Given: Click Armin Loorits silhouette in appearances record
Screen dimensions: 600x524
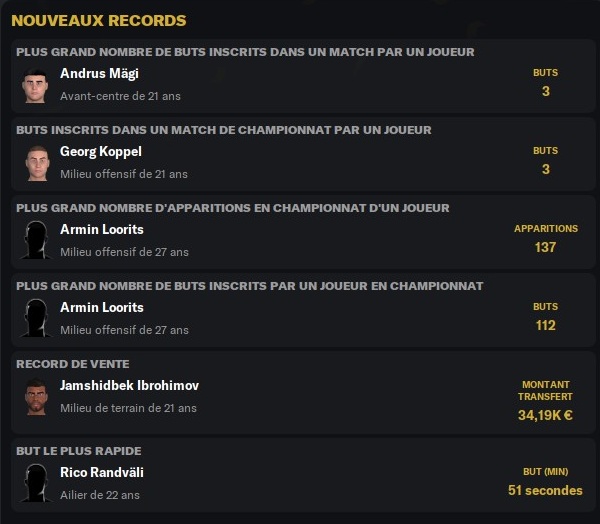Looking at the screenshot, I should pyautogui.click(x=36, y=240).
